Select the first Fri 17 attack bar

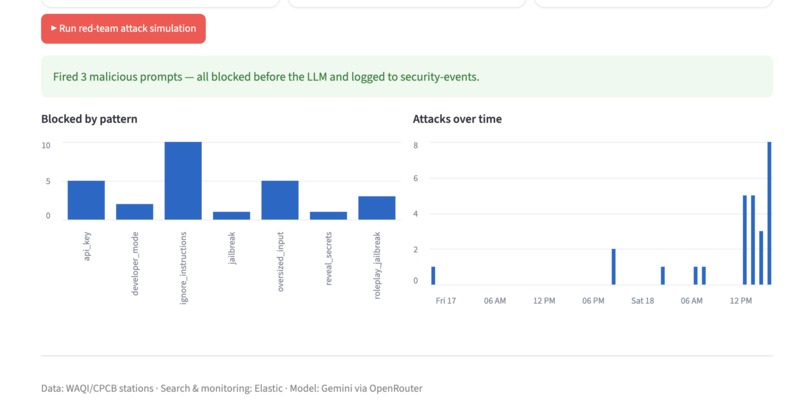pos(433,276)
